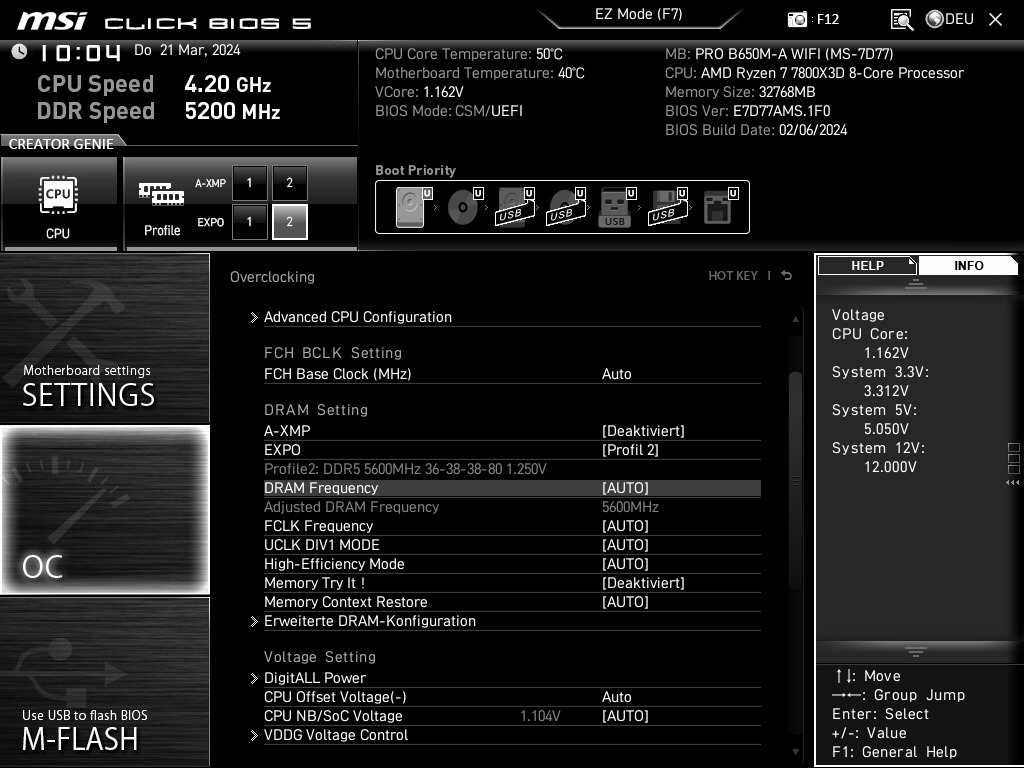The width and height of the screenshot is (1024, 768).
Task: Close the BIOS with the X icon
Action: [995, 20]
